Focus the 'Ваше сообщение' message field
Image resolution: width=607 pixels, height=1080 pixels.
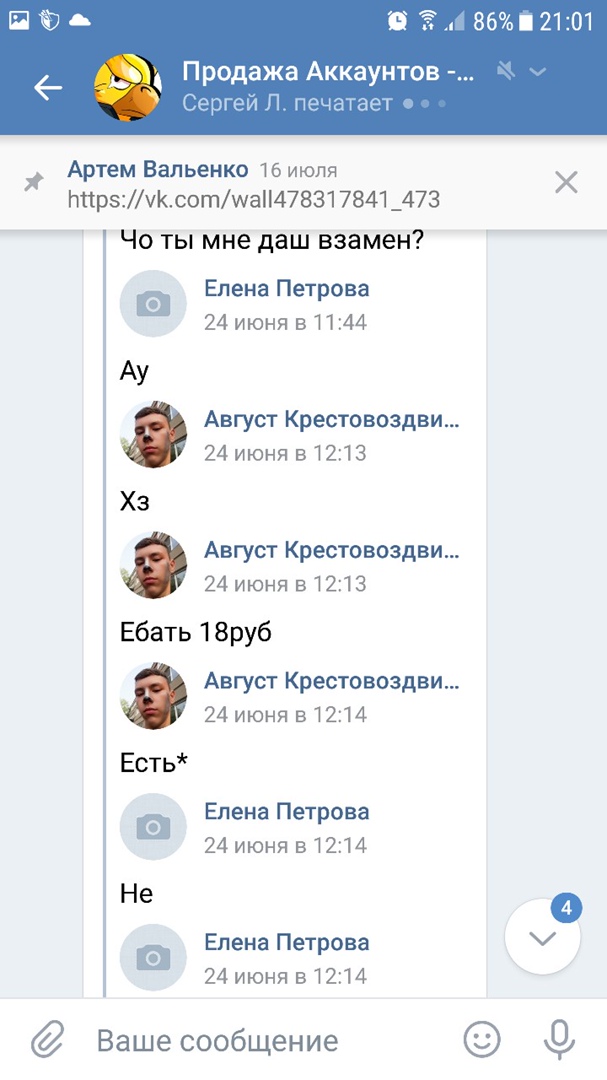point(260,1040)
